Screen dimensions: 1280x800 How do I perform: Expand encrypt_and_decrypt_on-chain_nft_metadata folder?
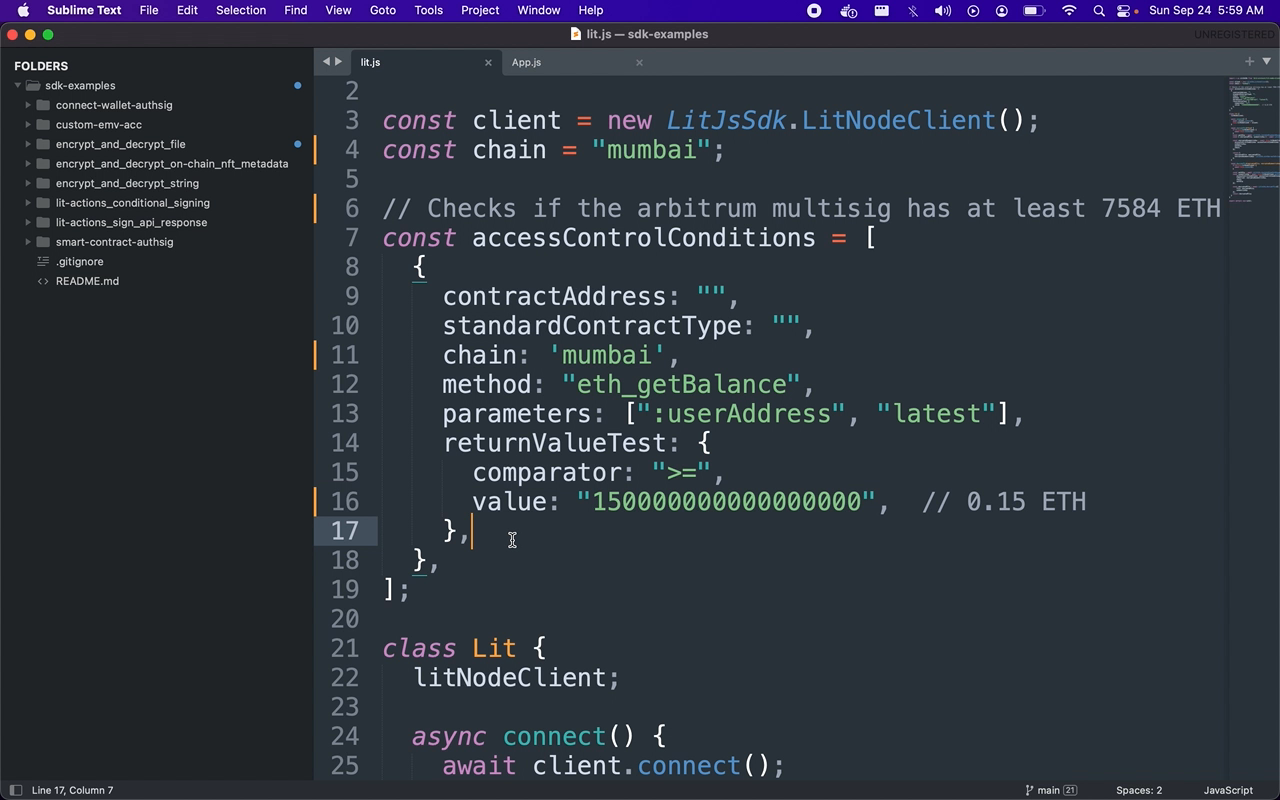pos(28,164)
